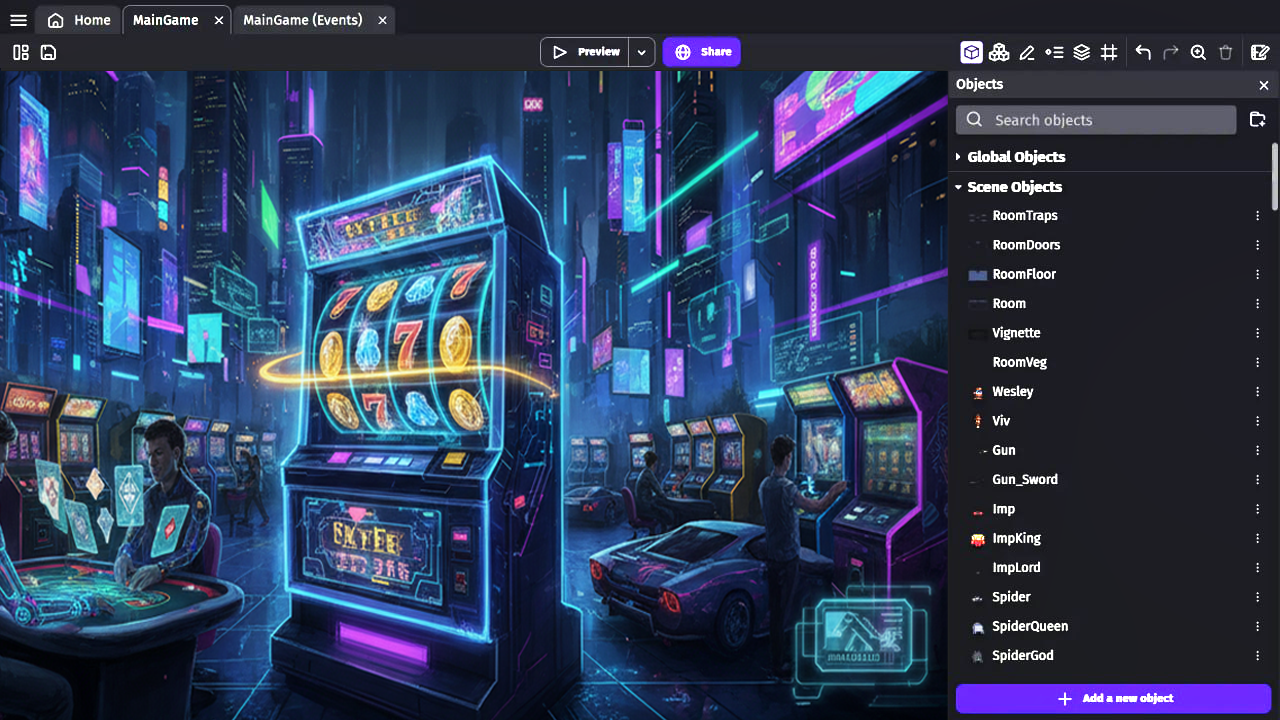Click the undo arrow

(x=1143, y=52)
